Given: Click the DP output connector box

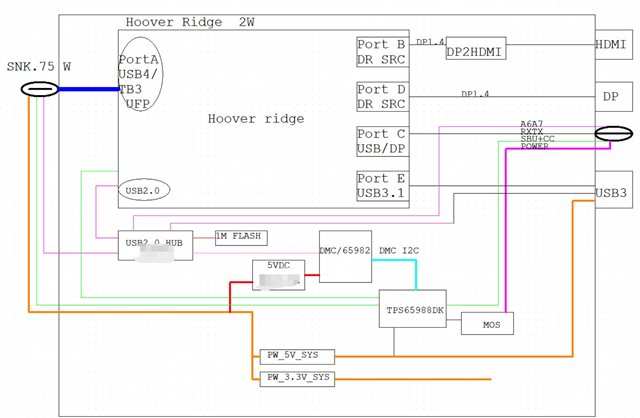Looking at the screenshot, I should click(613, 97).
